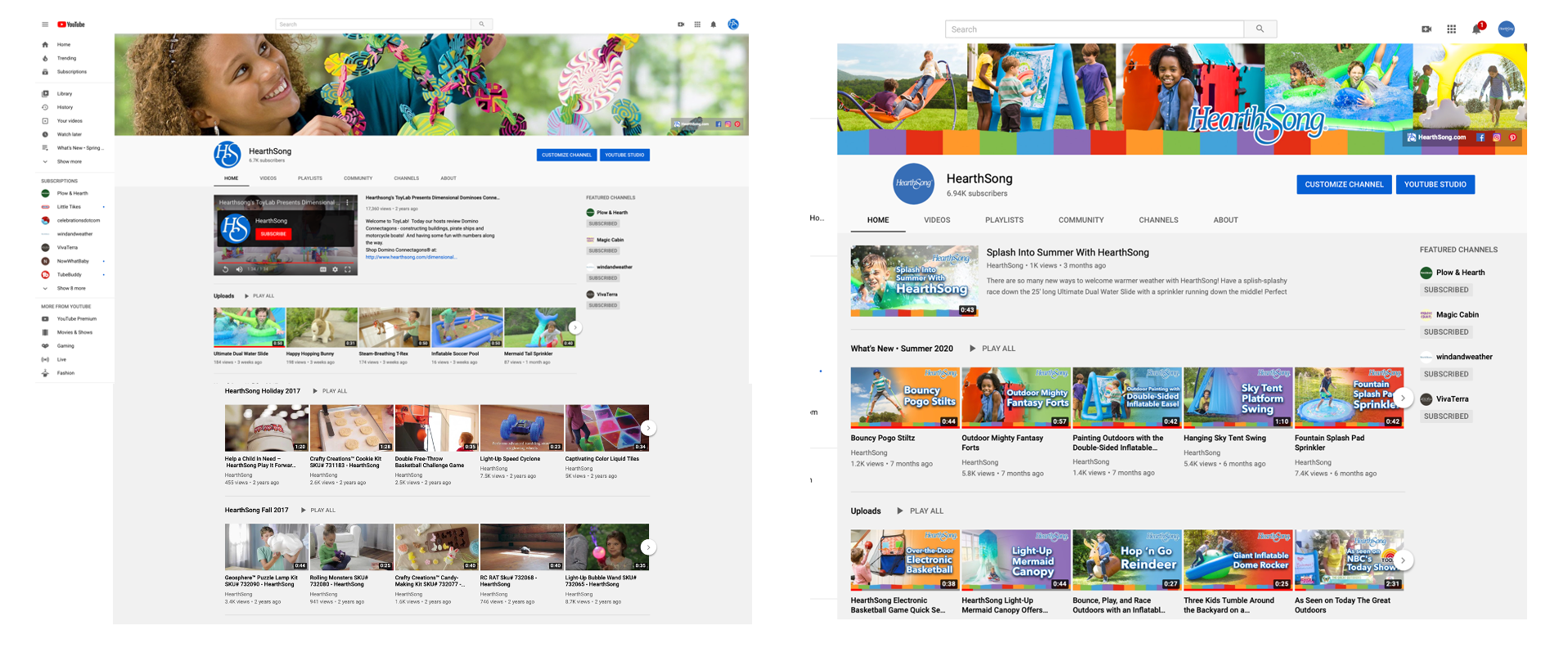Viewport: 1568px width, 648px height.
Task: Advance HearthSong Fall 2017 carousel arrow
Action: click(648, 547)
